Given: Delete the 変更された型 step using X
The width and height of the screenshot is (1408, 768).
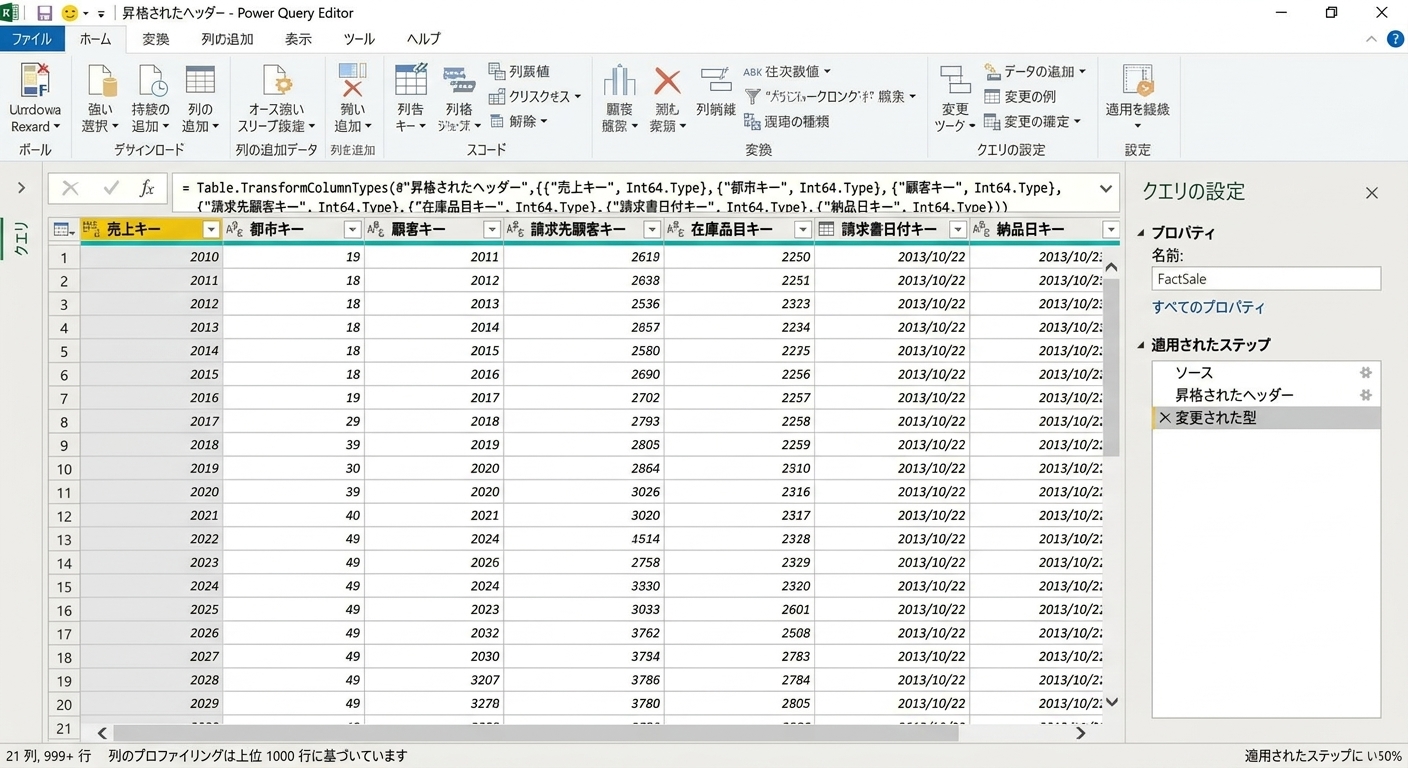Looking at the screenshot, I should 1164,418.
